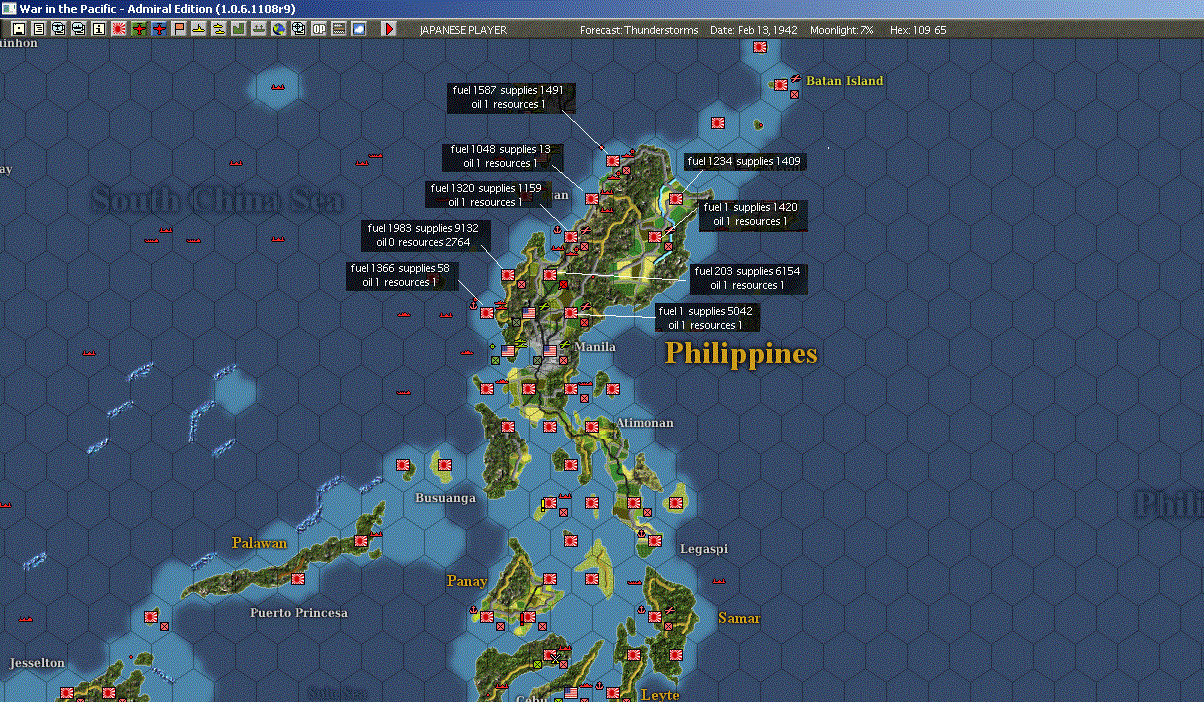
Task: Click the Samar island label
Action: pyautogui.click(x=739, y=618)
